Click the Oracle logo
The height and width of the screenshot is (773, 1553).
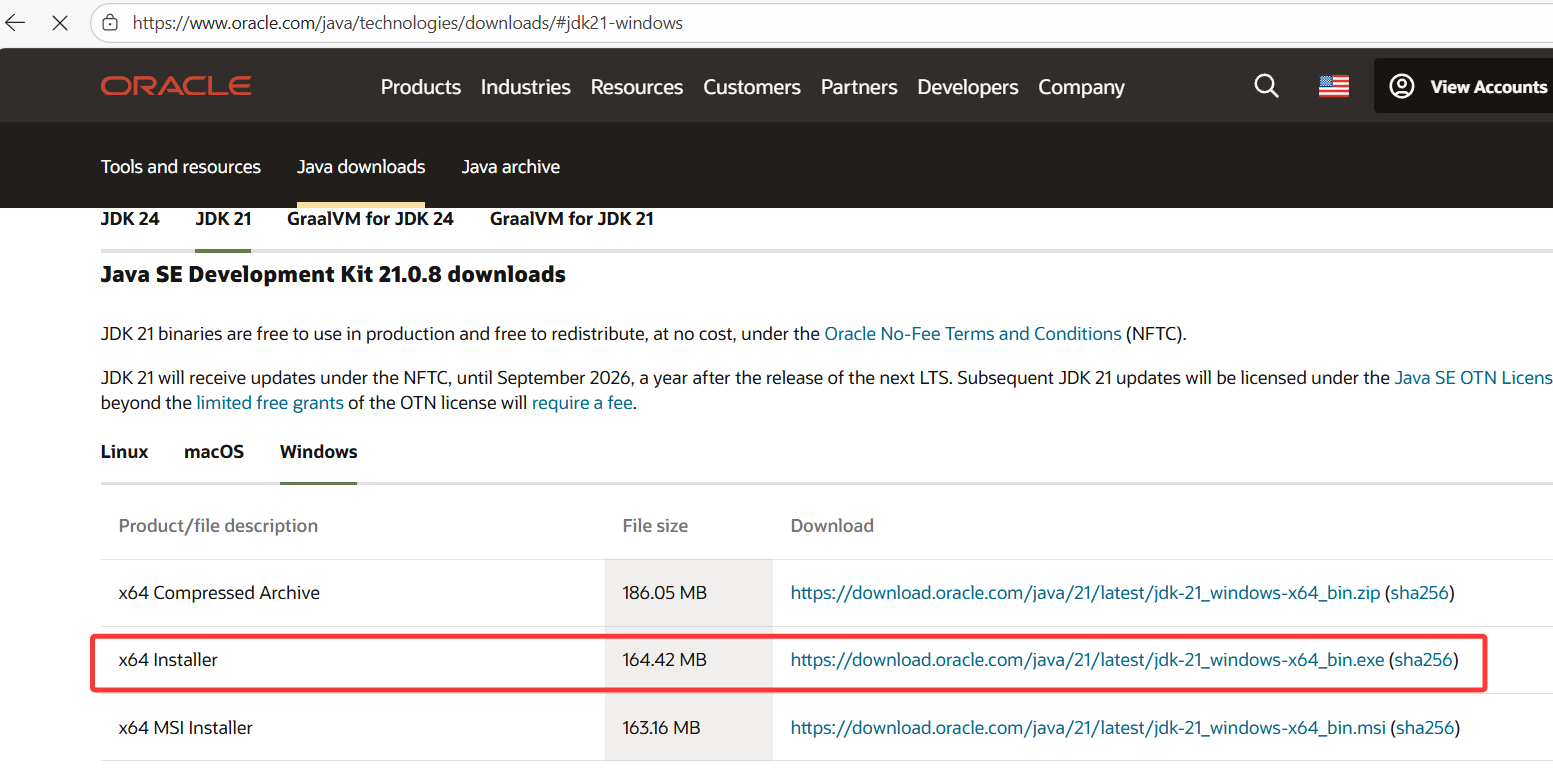pos(176,86)
